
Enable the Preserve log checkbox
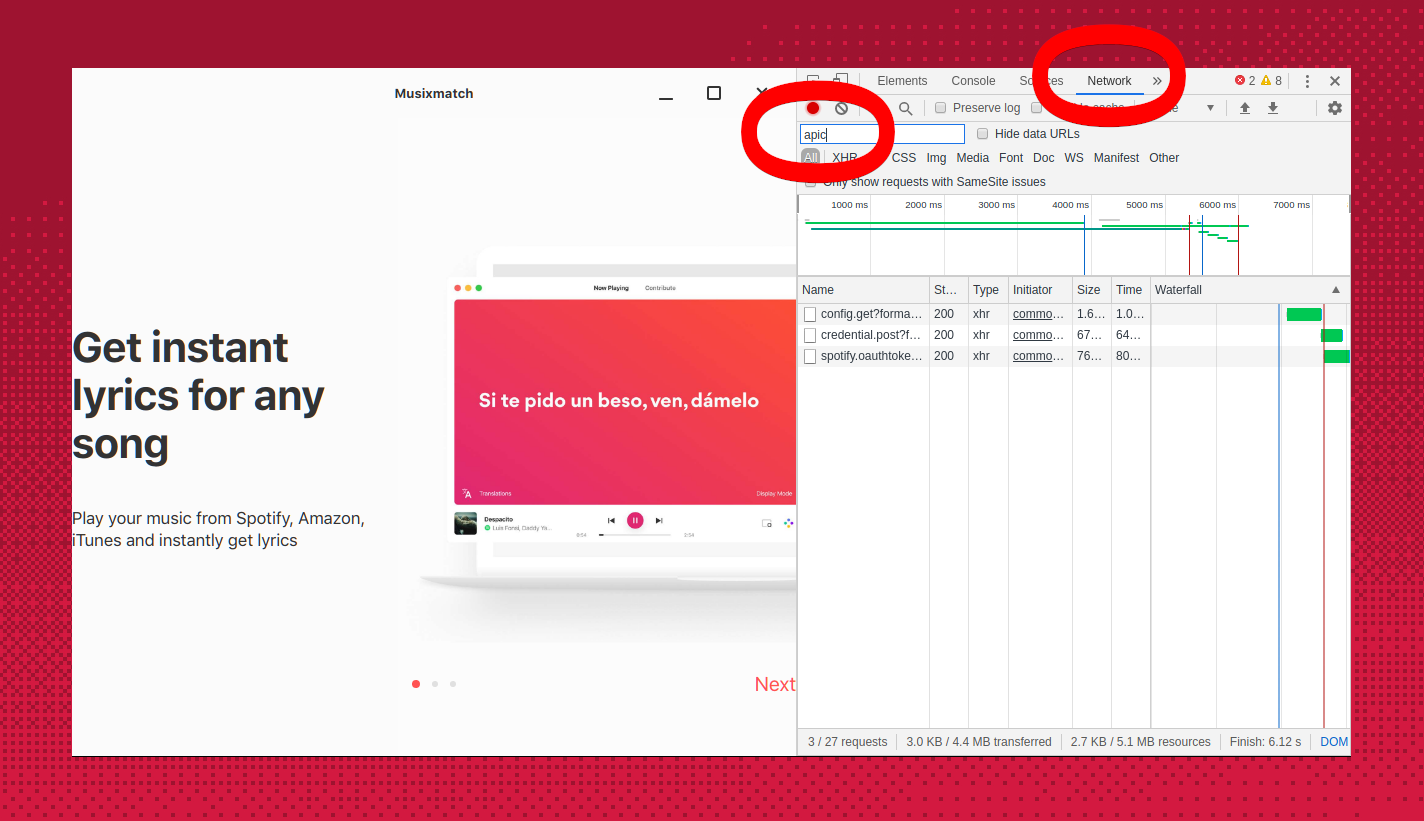pos(940,108)
